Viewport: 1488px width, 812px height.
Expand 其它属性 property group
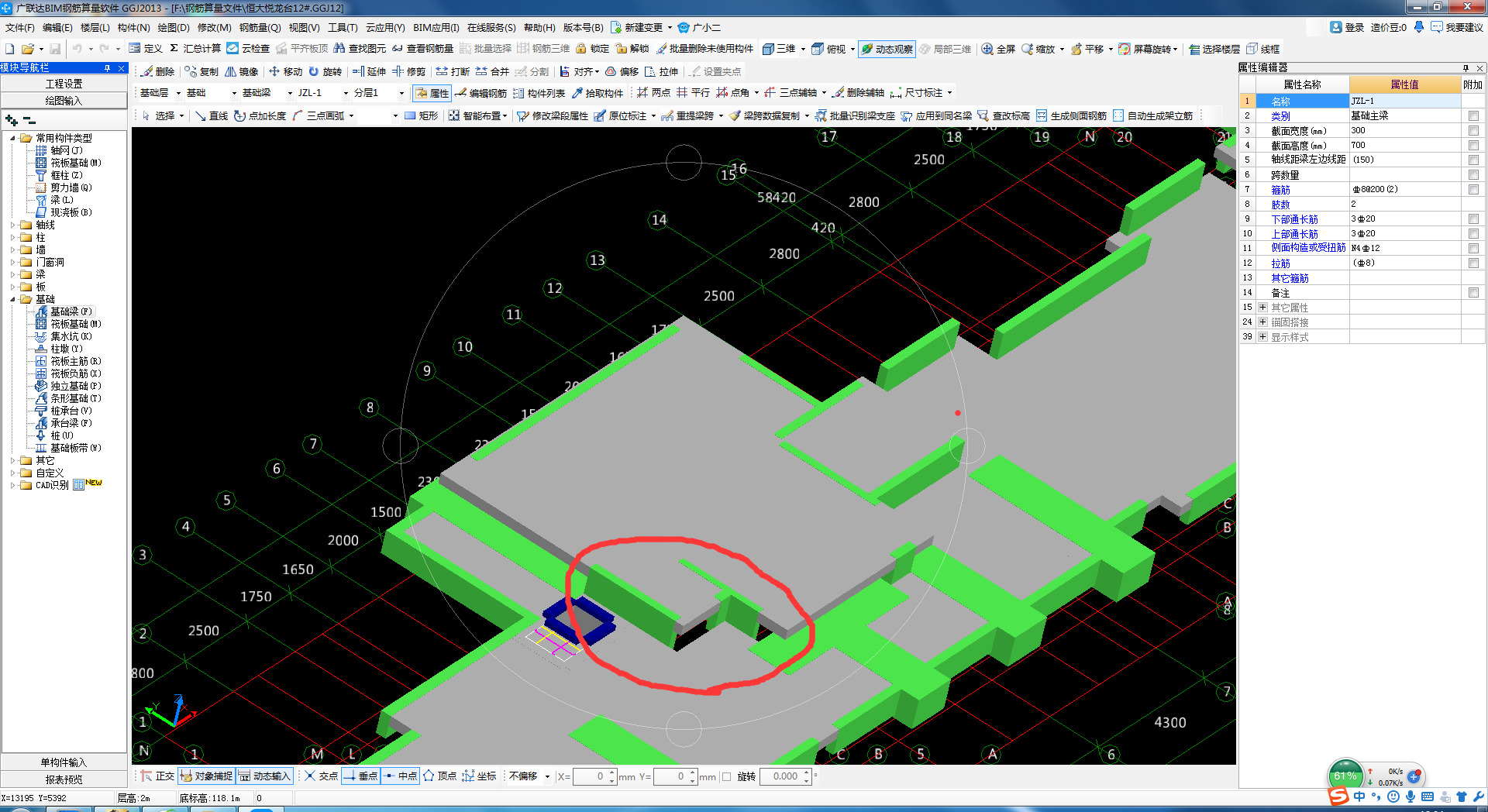coord(1262,308)
